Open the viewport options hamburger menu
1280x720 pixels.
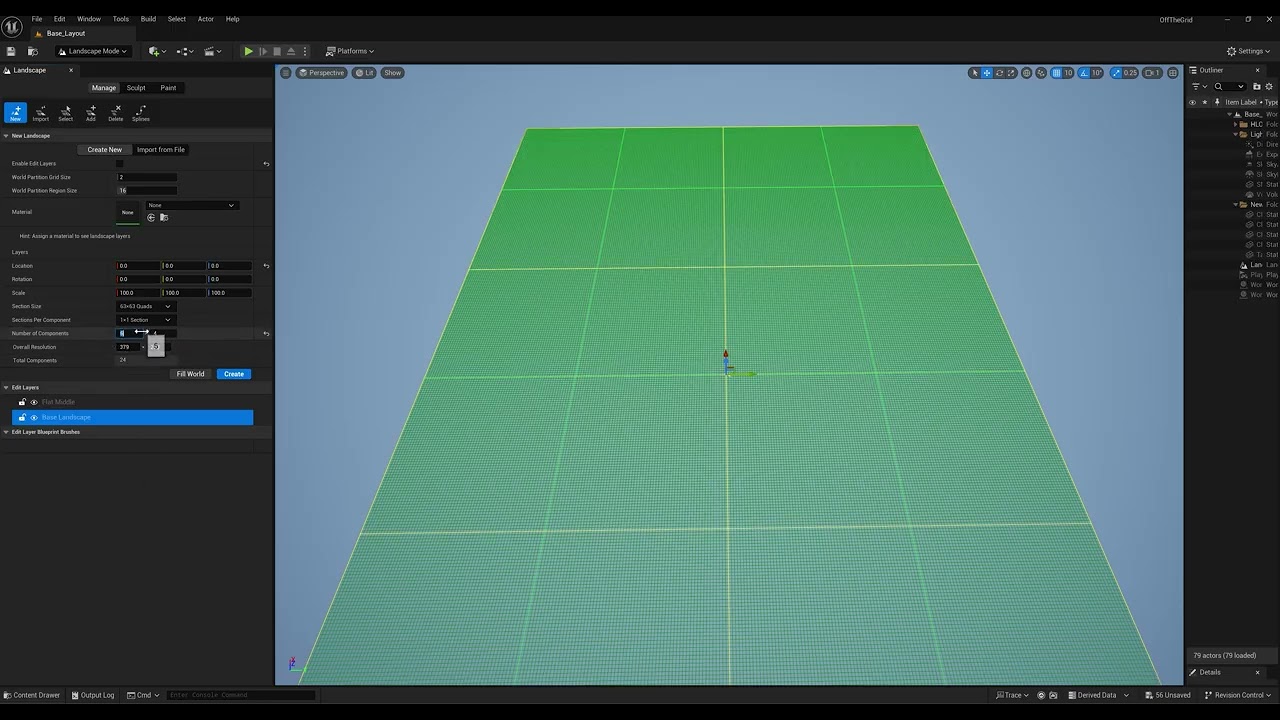pyautogui.click(x=285, y=73)
